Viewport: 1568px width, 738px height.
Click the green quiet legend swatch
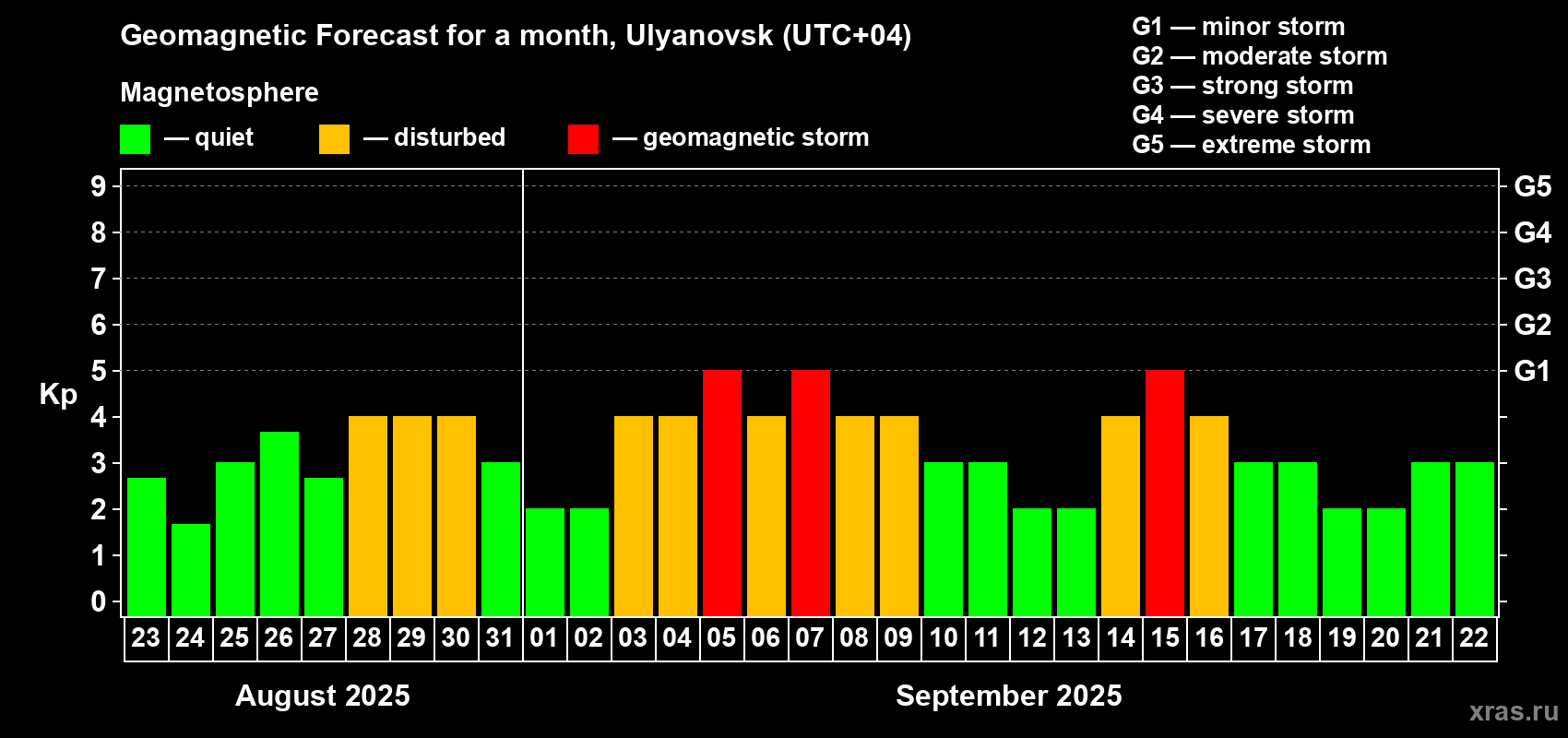coord(135,139)
